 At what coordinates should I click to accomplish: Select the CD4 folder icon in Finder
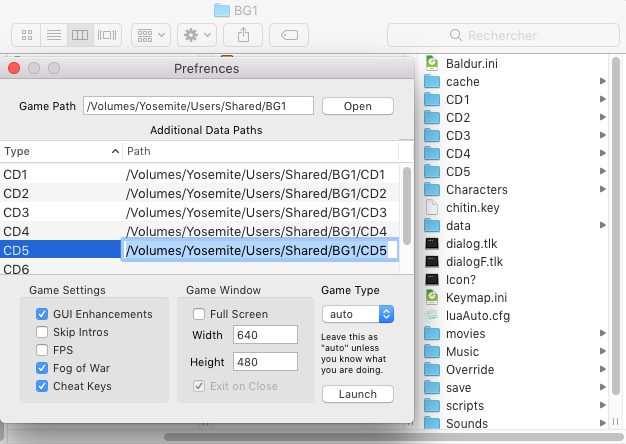tap(432, 153)
